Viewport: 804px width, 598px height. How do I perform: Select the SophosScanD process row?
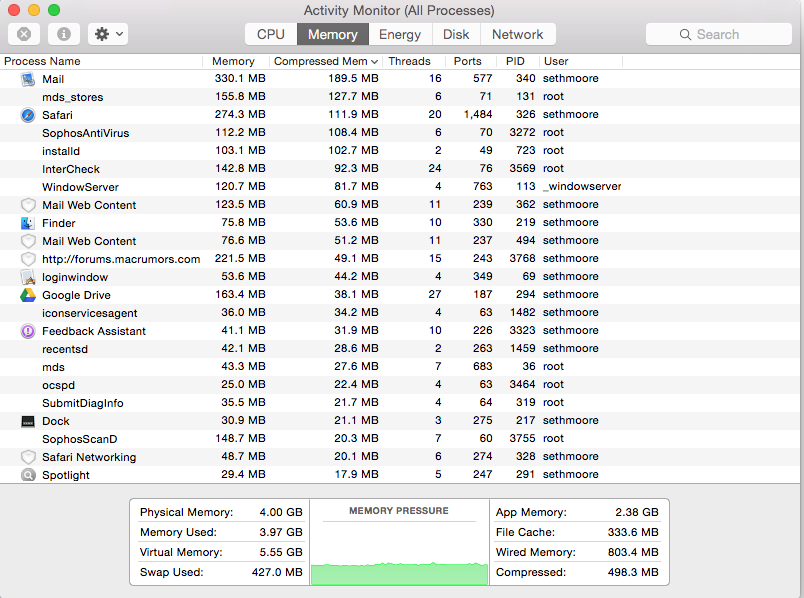(x=400, y=439)
